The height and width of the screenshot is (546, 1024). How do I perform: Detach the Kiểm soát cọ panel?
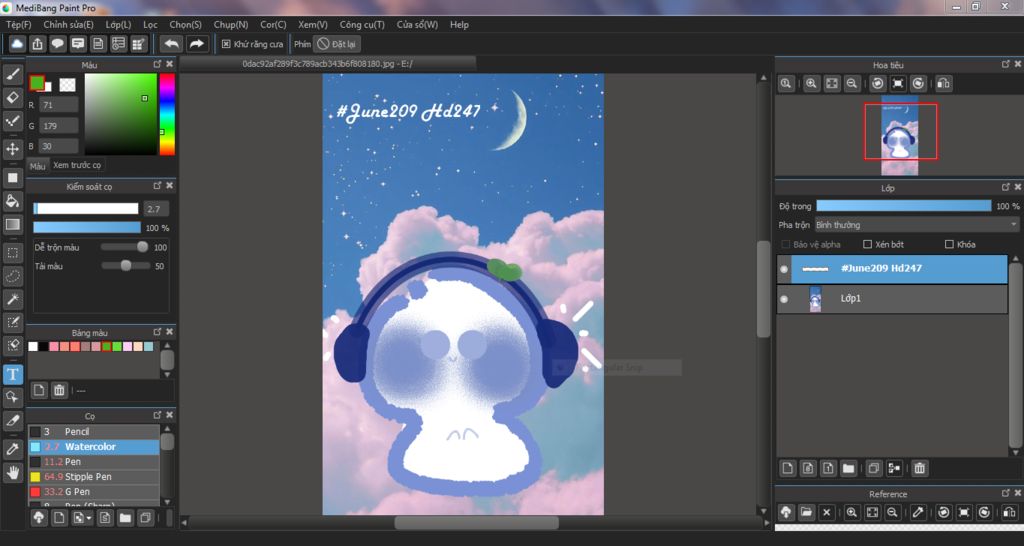[x=157, y=186]
